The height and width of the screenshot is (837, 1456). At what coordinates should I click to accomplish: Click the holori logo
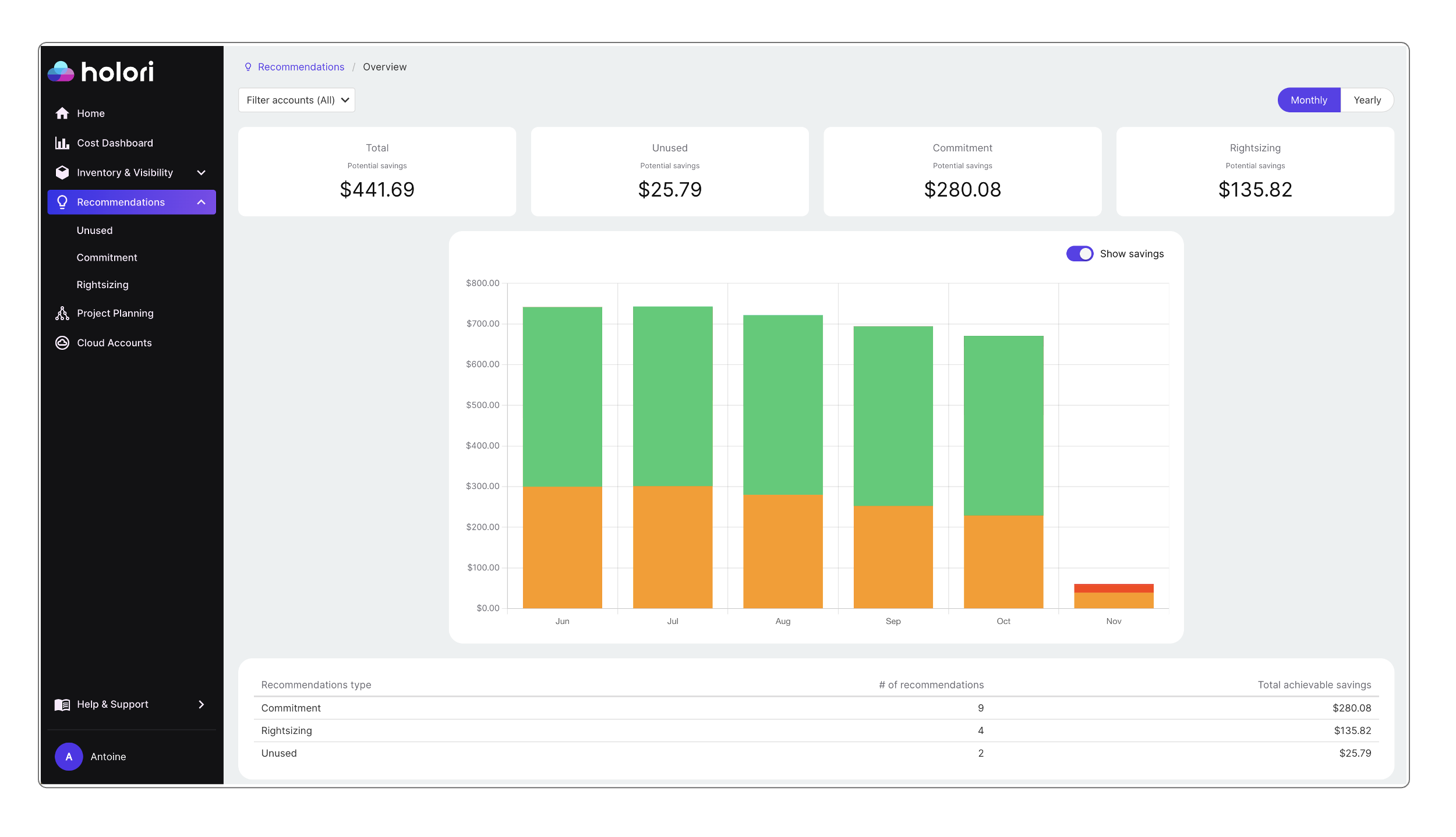point(101,72)
